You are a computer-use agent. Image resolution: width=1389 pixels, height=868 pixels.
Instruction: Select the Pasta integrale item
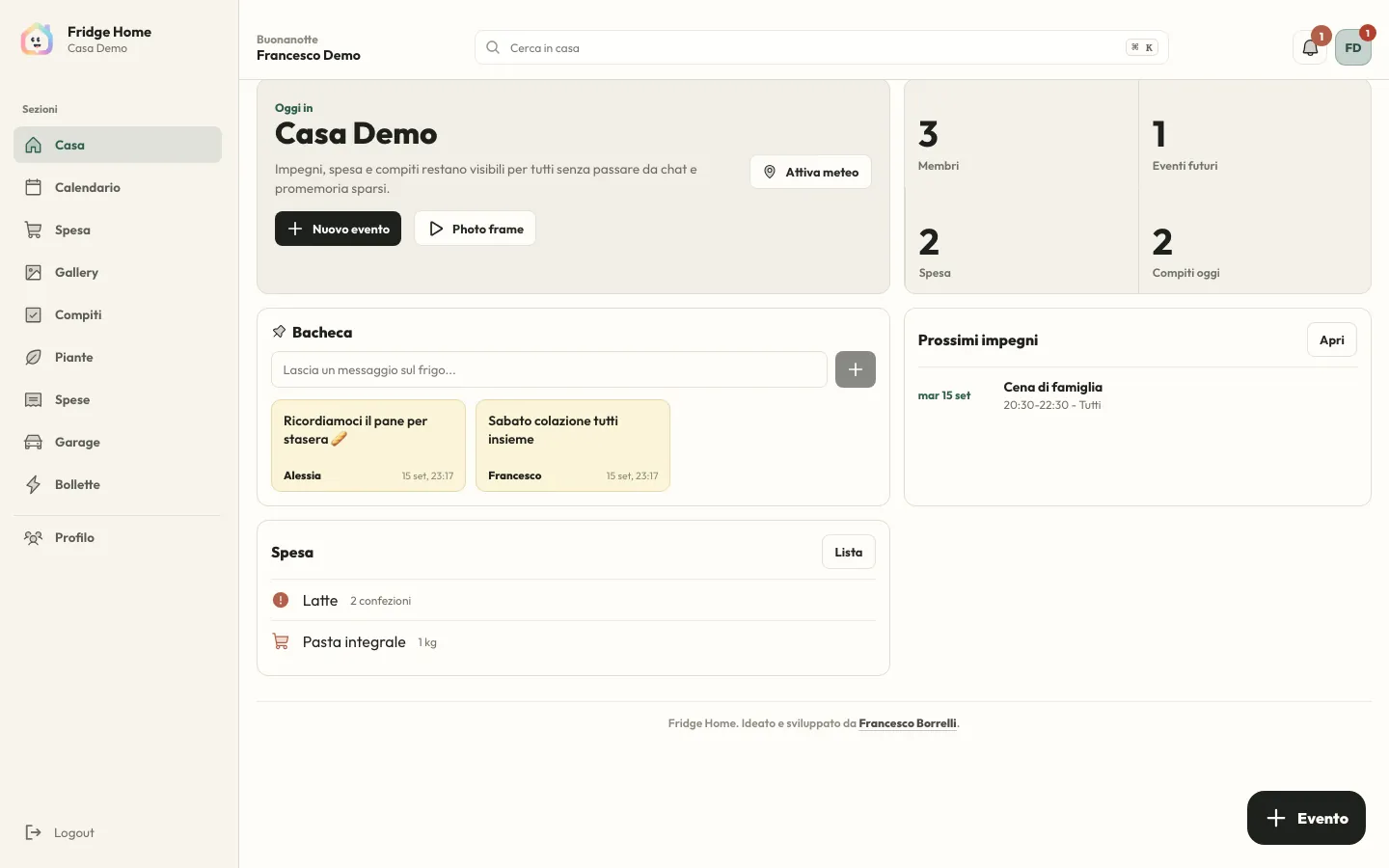click(573, 641)
